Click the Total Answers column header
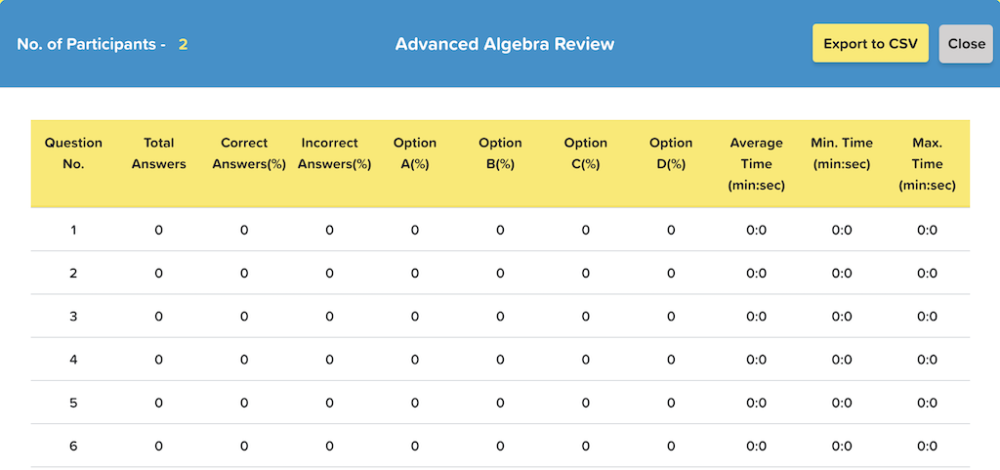Viewport: 1000px width, 470px height. pyautogui.click(x=159, y=154)
